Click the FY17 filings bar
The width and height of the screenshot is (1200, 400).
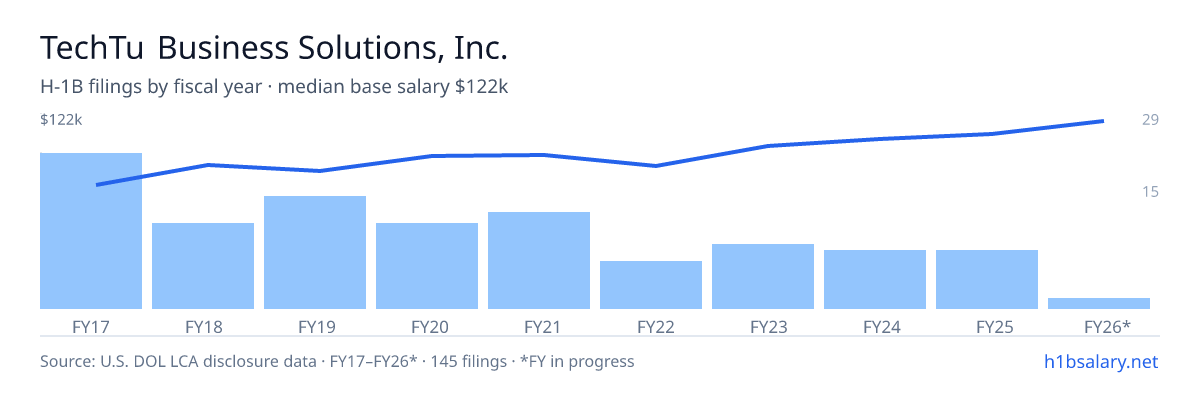pos(91,231)
